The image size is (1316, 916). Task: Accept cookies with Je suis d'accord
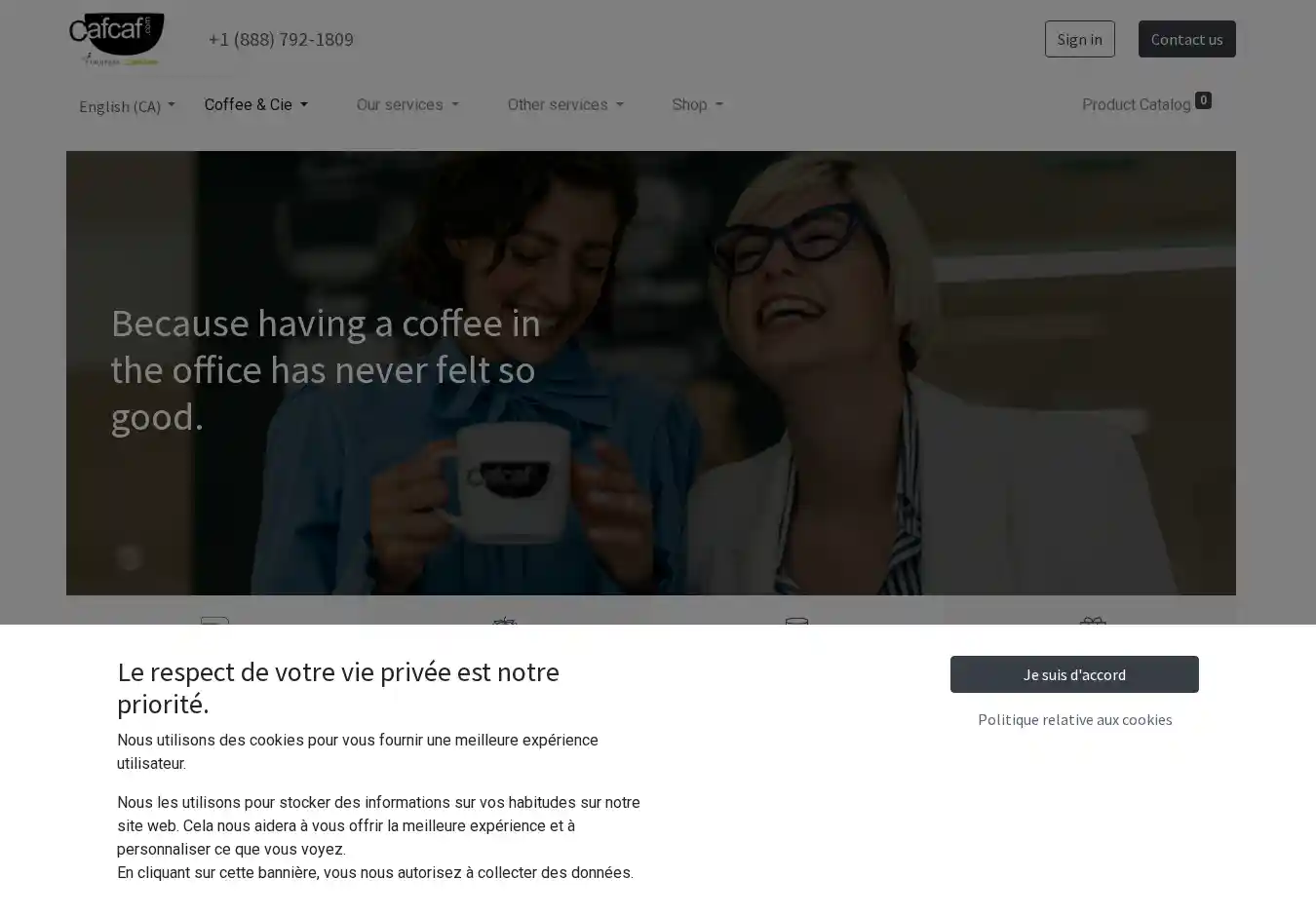1074,674
